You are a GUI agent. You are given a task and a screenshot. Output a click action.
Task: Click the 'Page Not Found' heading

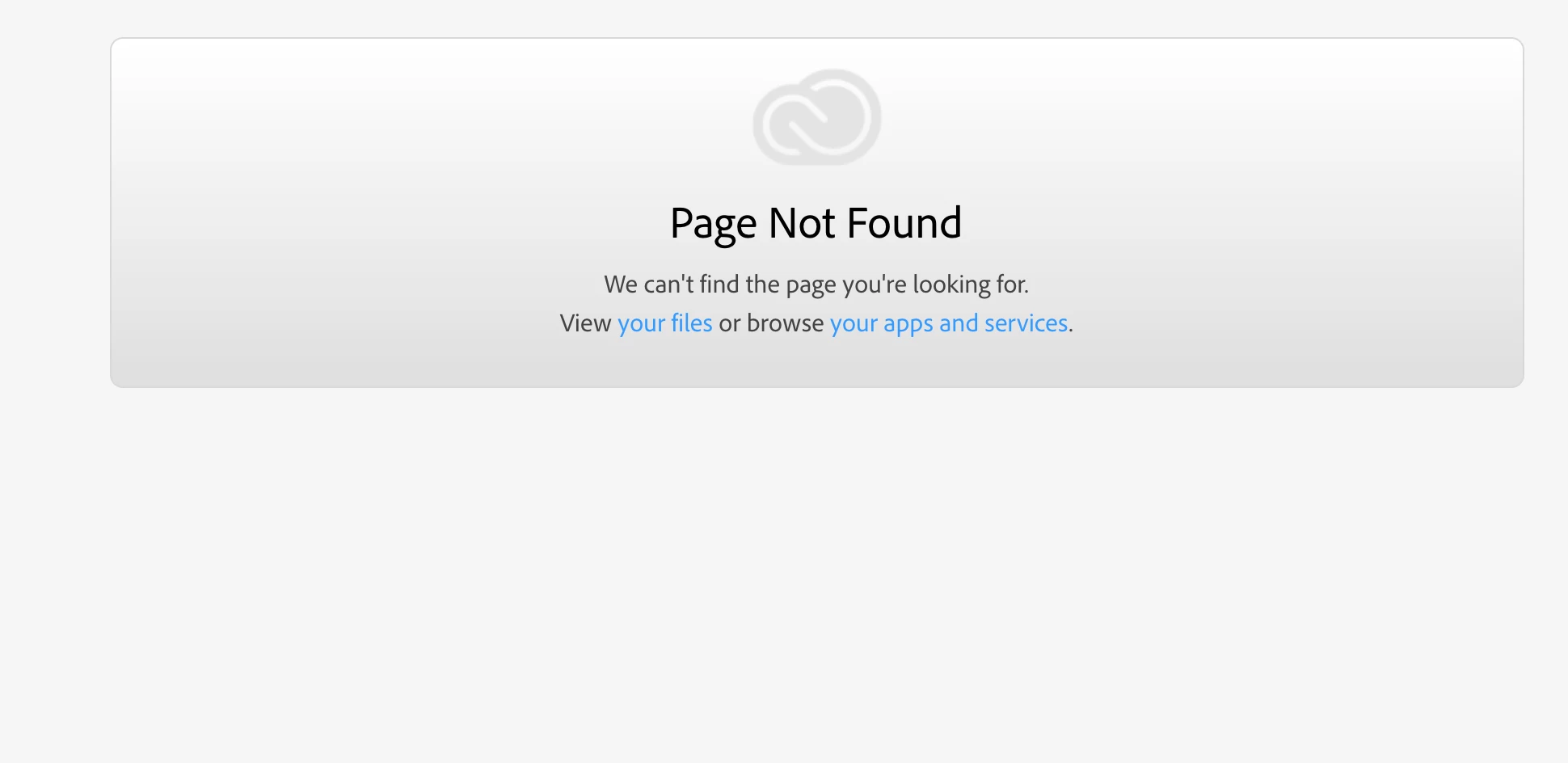[x=816, y=223]
